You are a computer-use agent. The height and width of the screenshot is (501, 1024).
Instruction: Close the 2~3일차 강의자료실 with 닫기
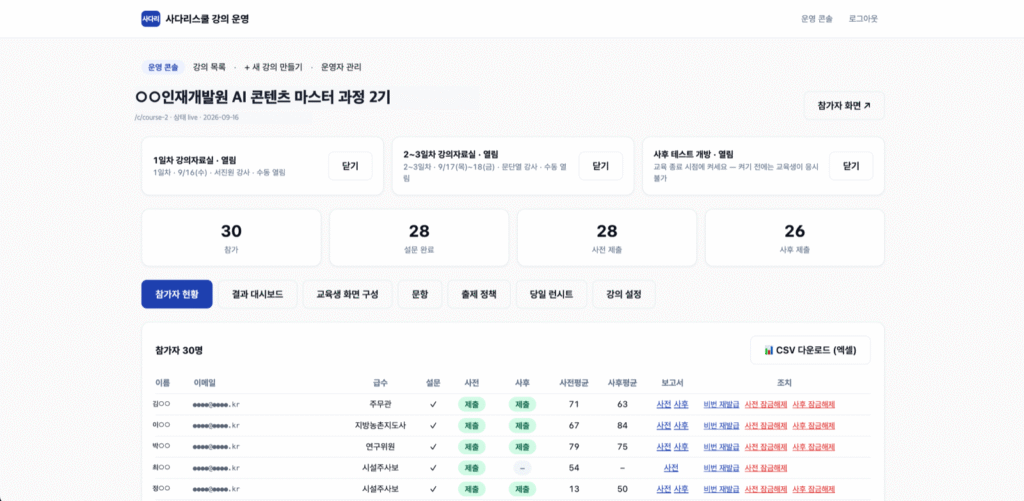coord(601,166)
